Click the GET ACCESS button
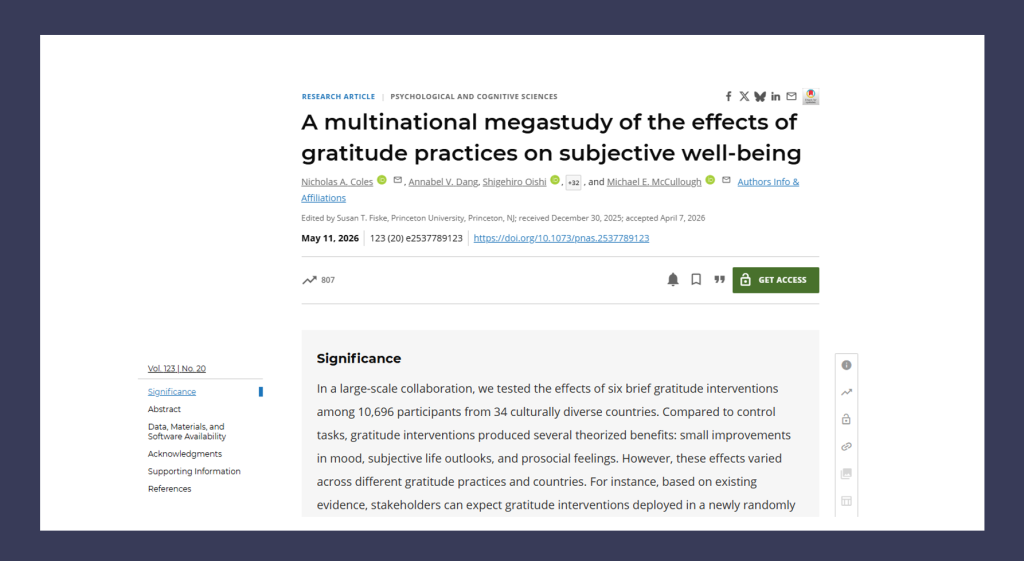Viewport: 1024px width, 561px height. coord(775,280)
